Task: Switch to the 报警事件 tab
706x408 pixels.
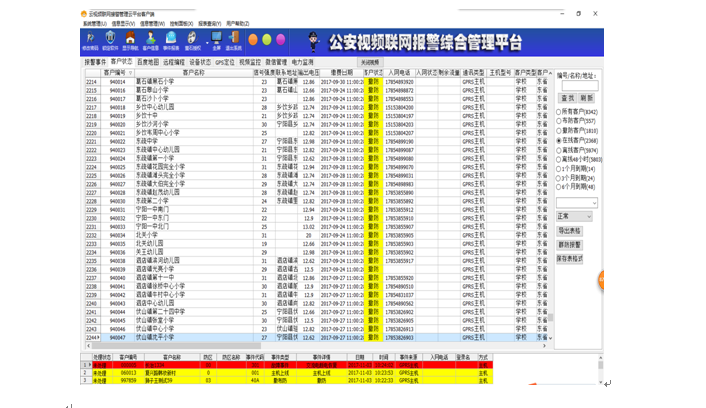Action: click(95, 62)
